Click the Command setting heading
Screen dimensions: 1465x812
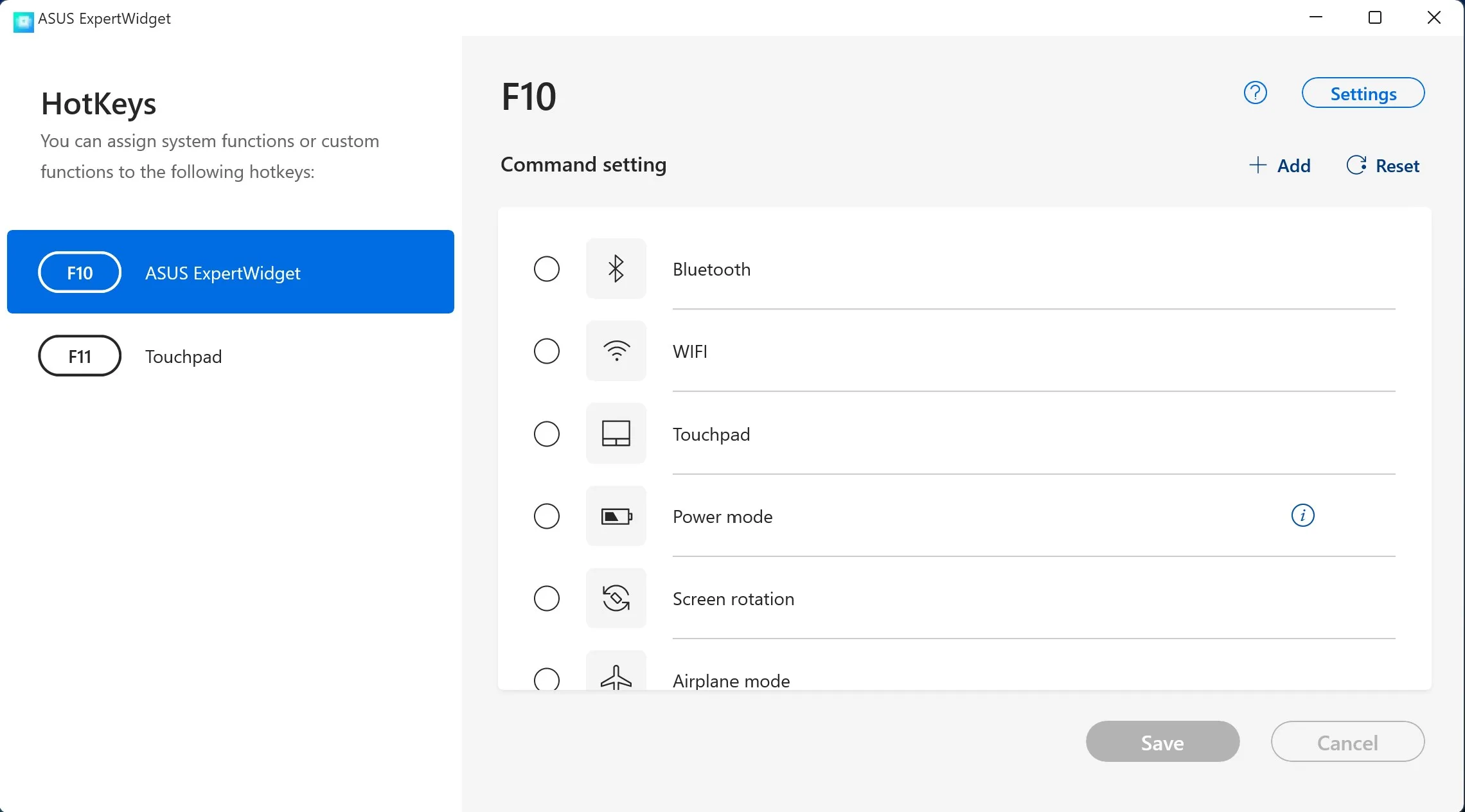[x=583, y=164]
